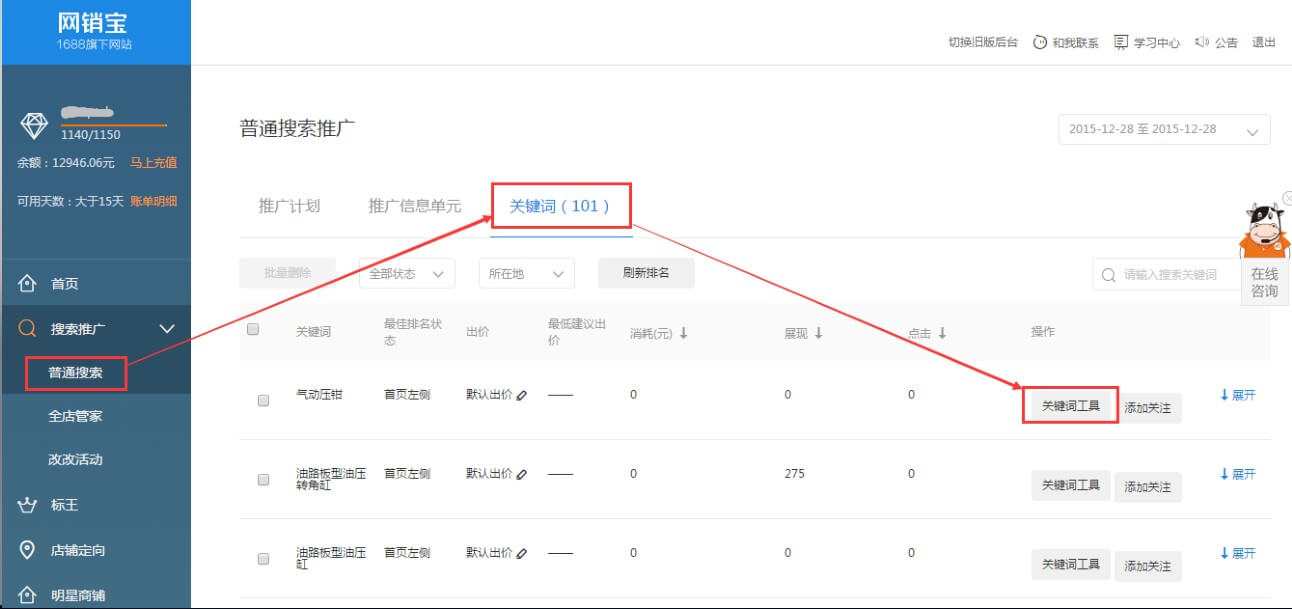Screen dimensions: 1292x609
Task: Click the speaker icon next to 公告
Action: [1202, 42]
